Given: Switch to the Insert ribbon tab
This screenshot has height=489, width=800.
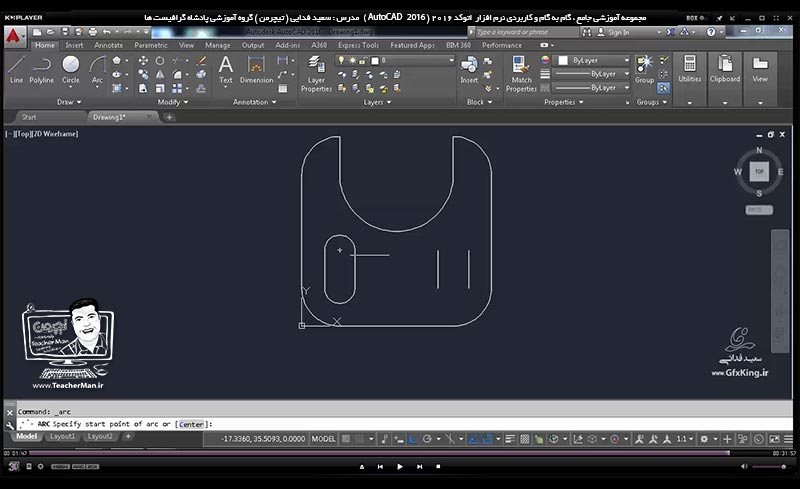Looking at the screenshot, I should coord(74,45).
